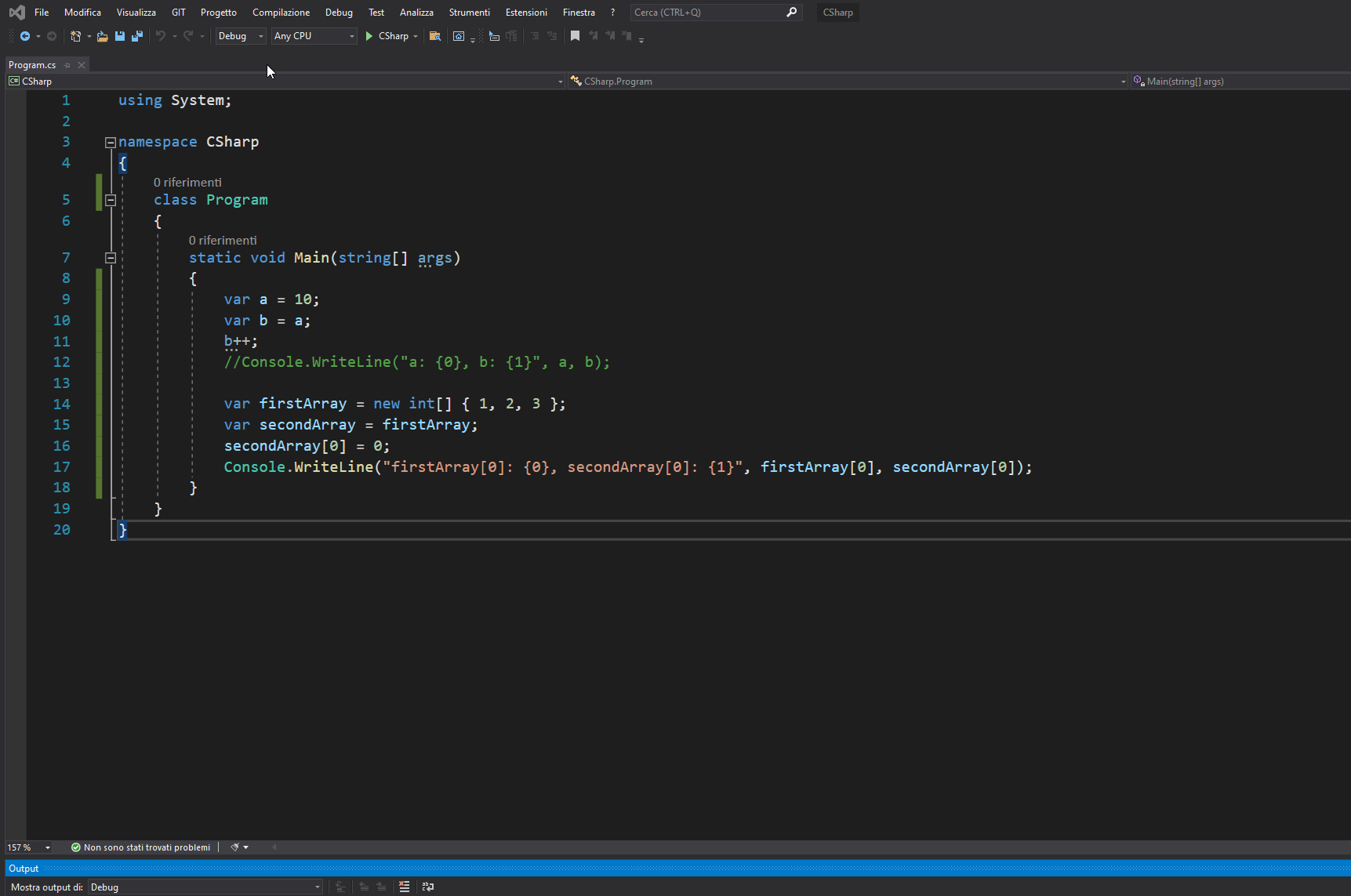Click the Clear All output icon
This screenshot has width=1351, height=896.
tap(405, 887)
